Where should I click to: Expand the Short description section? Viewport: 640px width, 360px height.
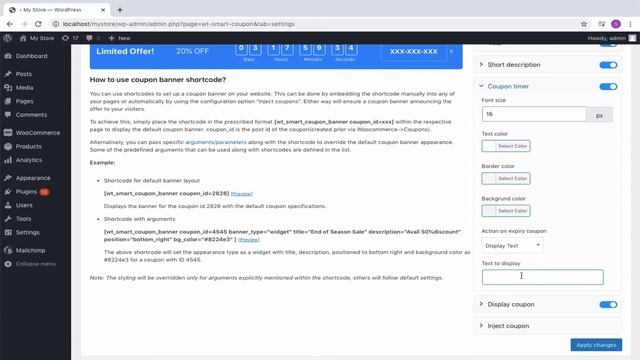[481, 64]
